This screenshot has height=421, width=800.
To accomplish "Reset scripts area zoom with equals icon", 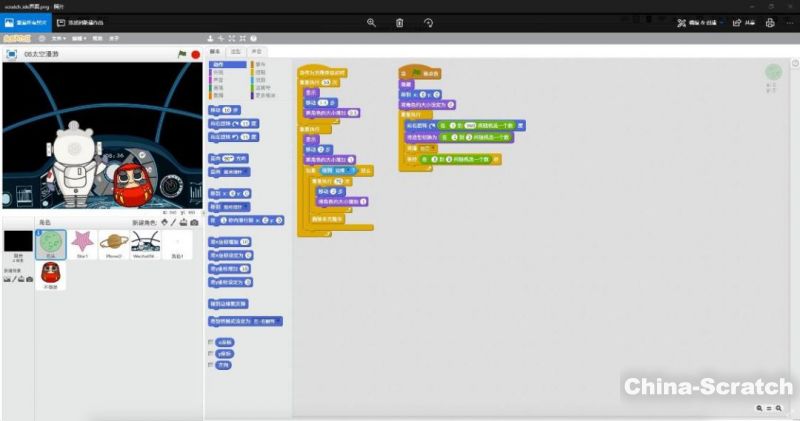I will point(769,408).
